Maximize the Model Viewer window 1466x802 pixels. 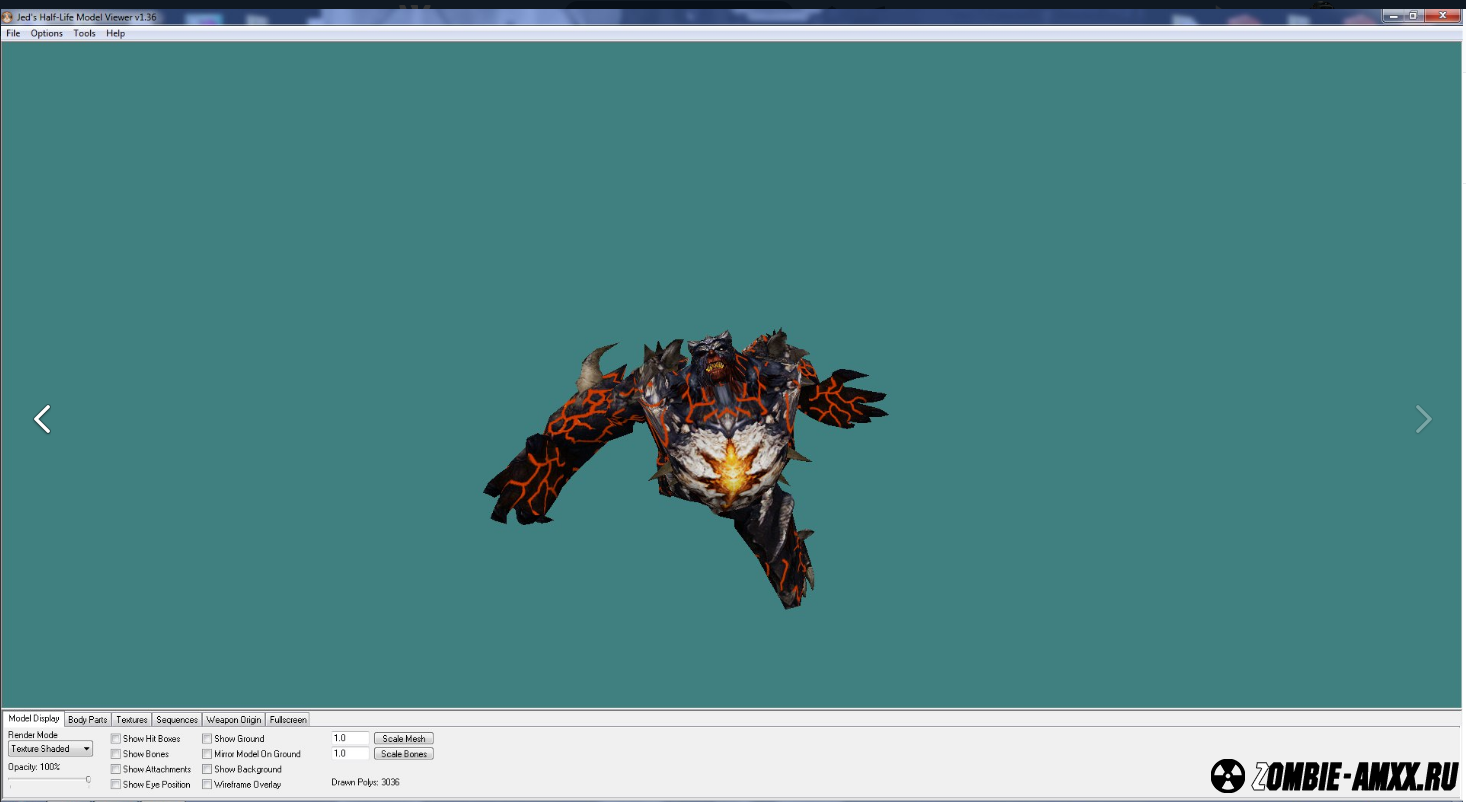point(1413,15)
